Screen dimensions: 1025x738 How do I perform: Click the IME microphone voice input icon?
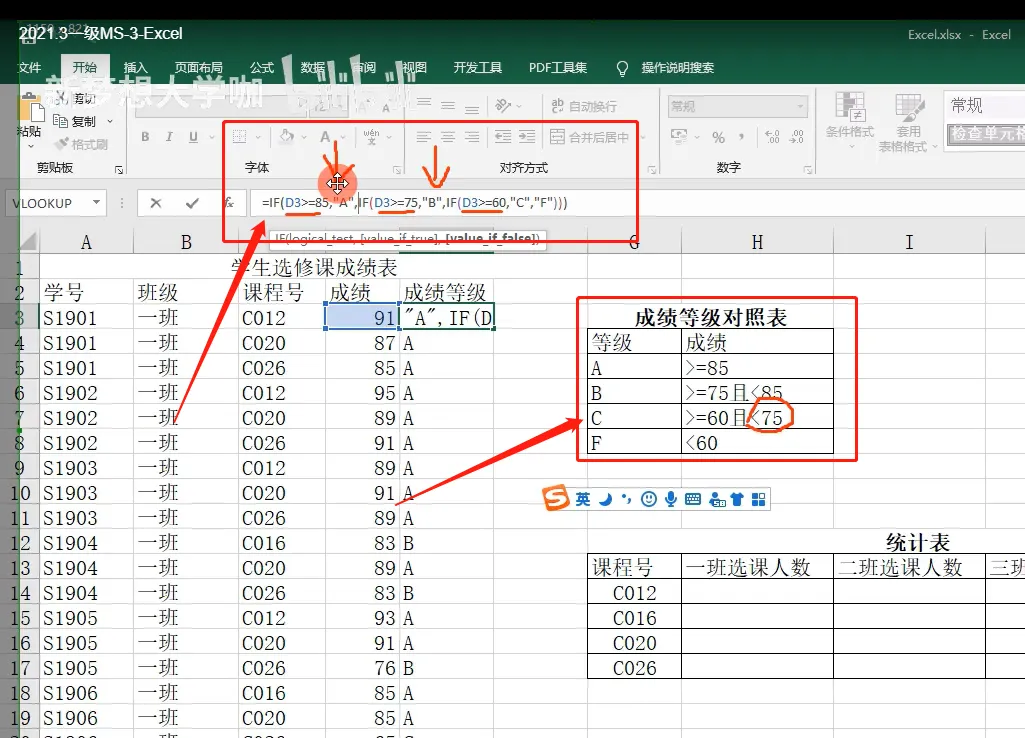point(671,499)
